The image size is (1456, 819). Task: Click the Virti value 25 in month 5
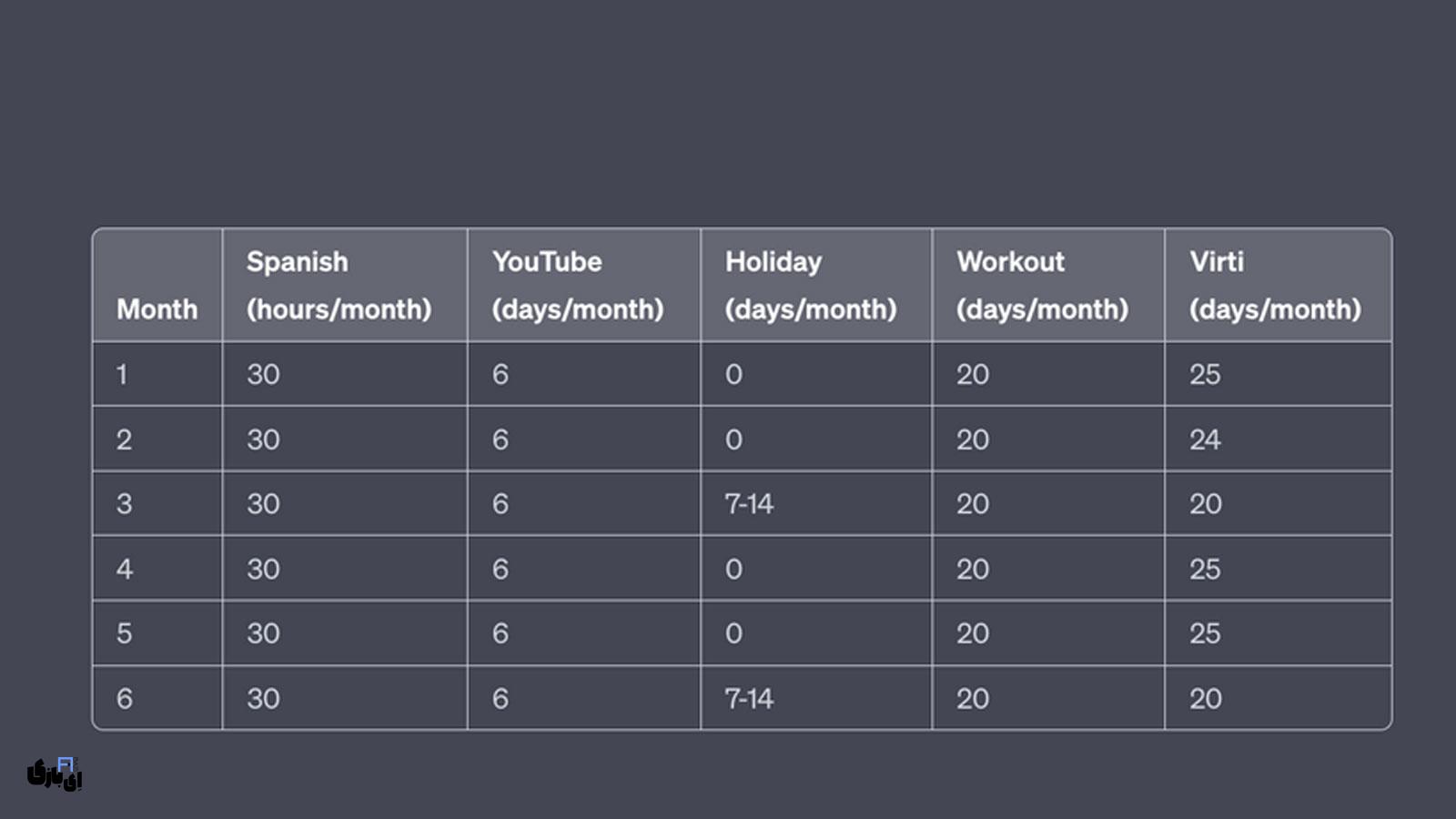1205,634
